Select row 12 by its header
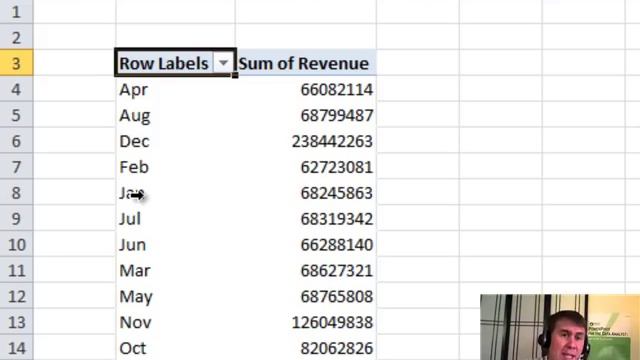This screenshot has height=360, width=640. click(x=16, y=296)
